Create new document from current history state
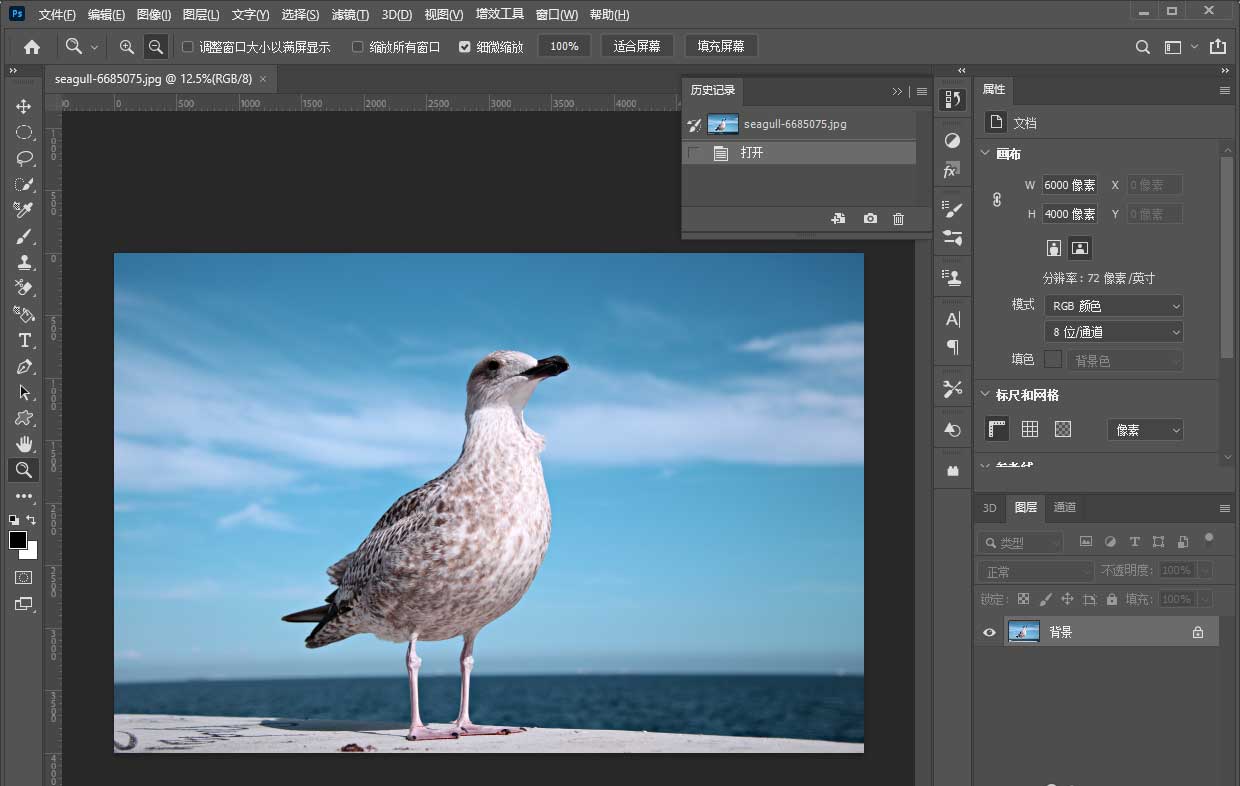 pyautogui.click(x=838, y=218)
